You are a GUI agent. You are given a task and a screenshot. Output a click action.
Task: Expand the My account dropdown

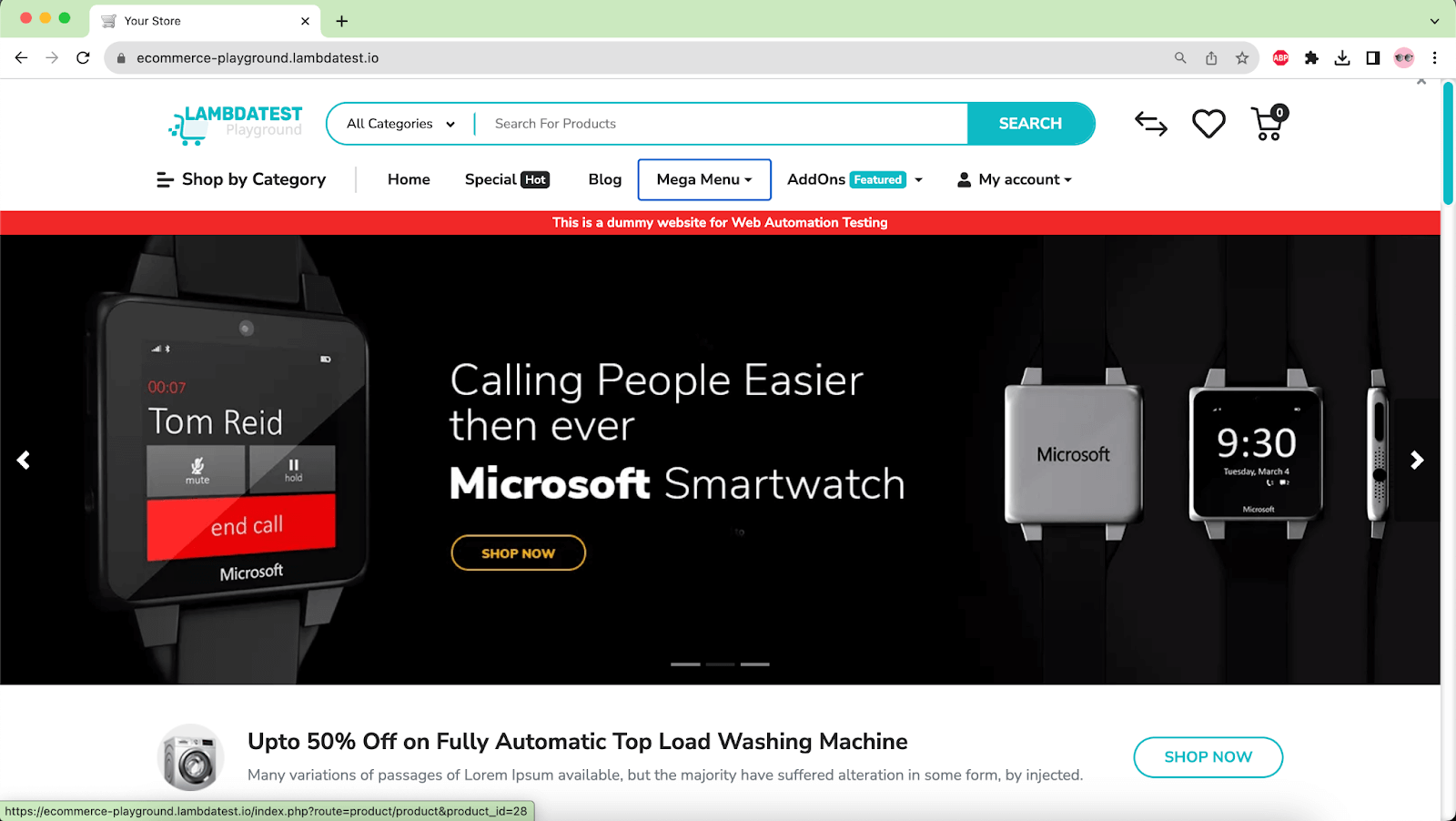[x=1015, y=180]
